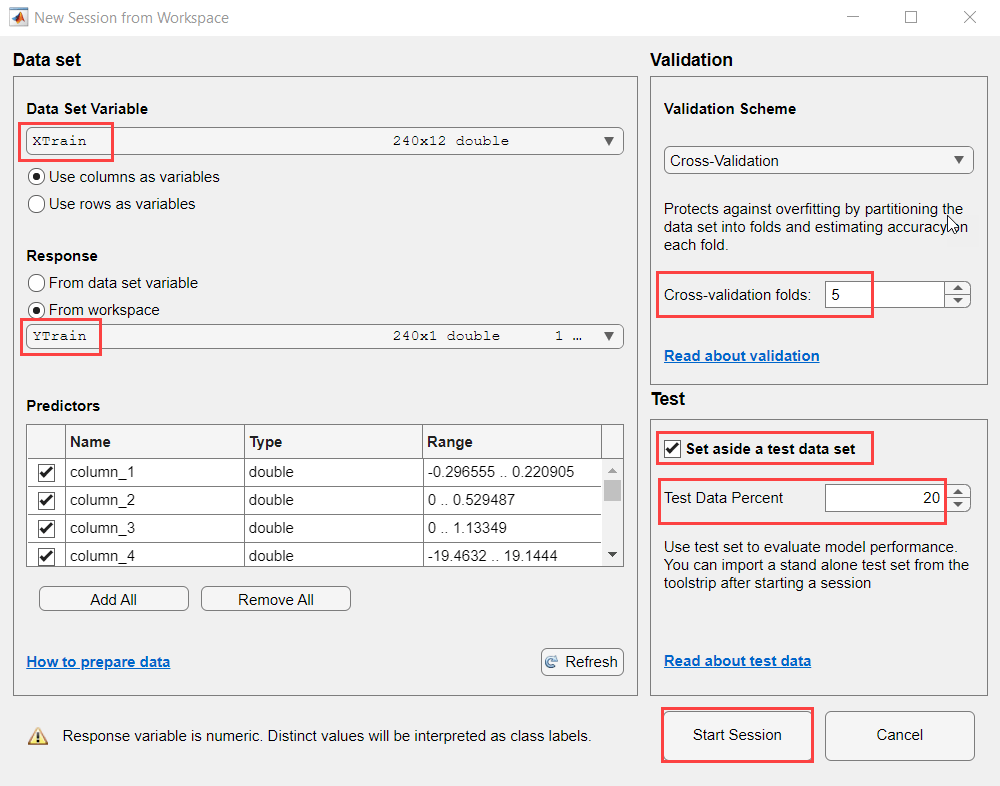Viewport: 1000px width, 786px height.
Task: Decrease cross-validation folds with down arrow
Action: click(x=958, y=301)
